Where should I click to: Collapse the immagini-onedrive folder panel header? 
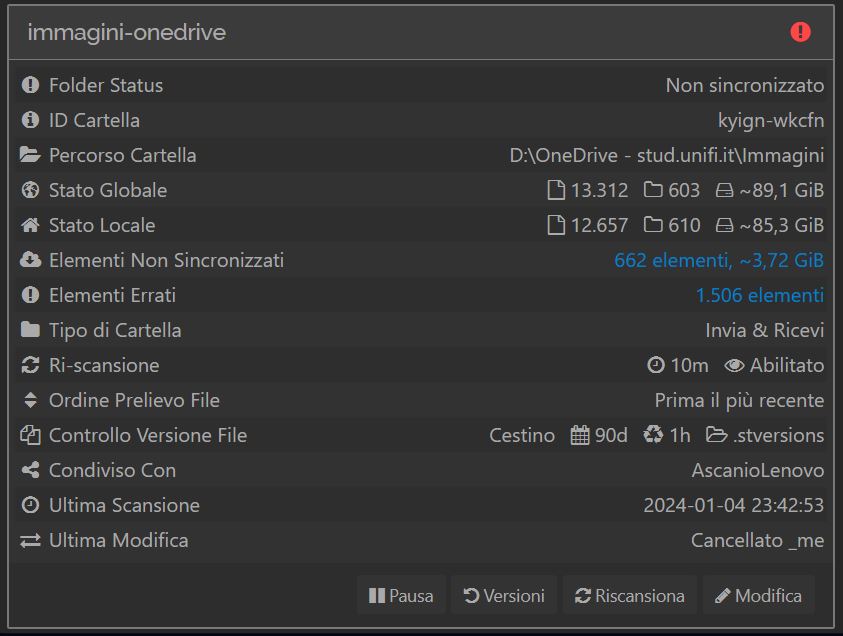pyautogui.click(x=421, y=32)
